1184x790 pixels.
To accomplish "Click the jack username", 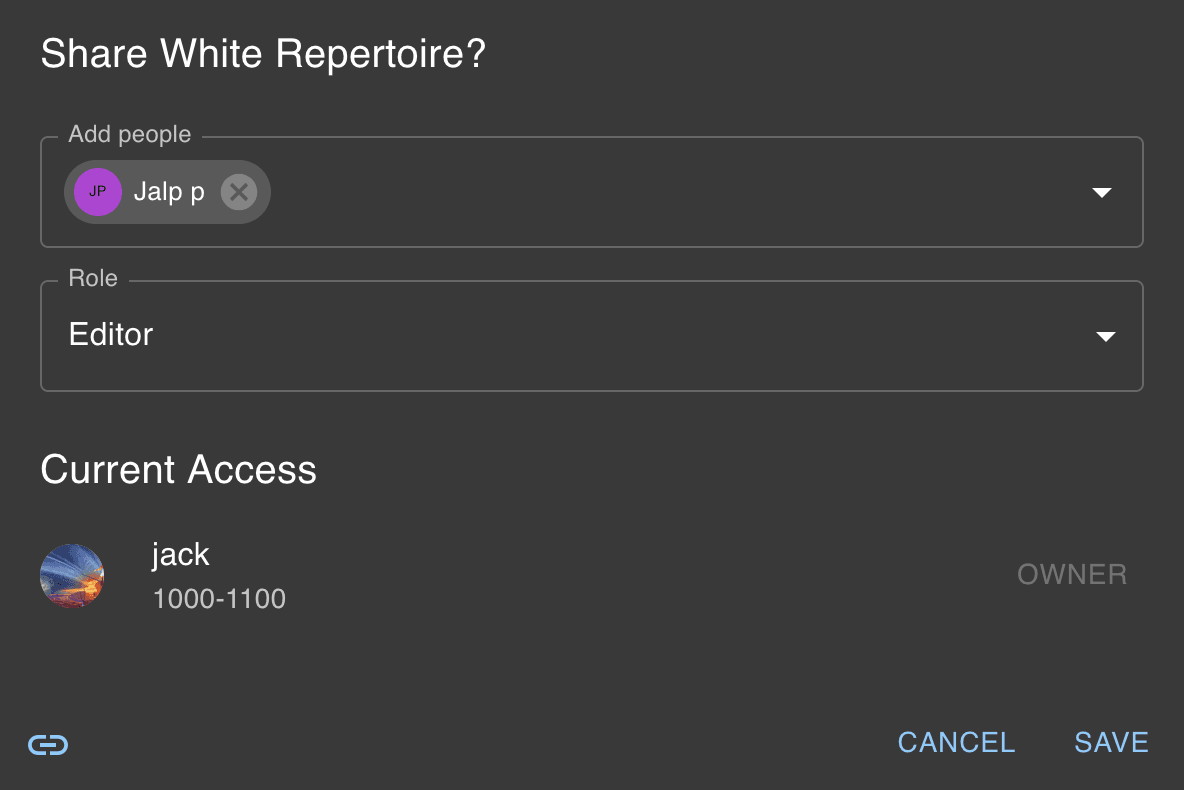I will pyautogui.click(x=181, y=553).
